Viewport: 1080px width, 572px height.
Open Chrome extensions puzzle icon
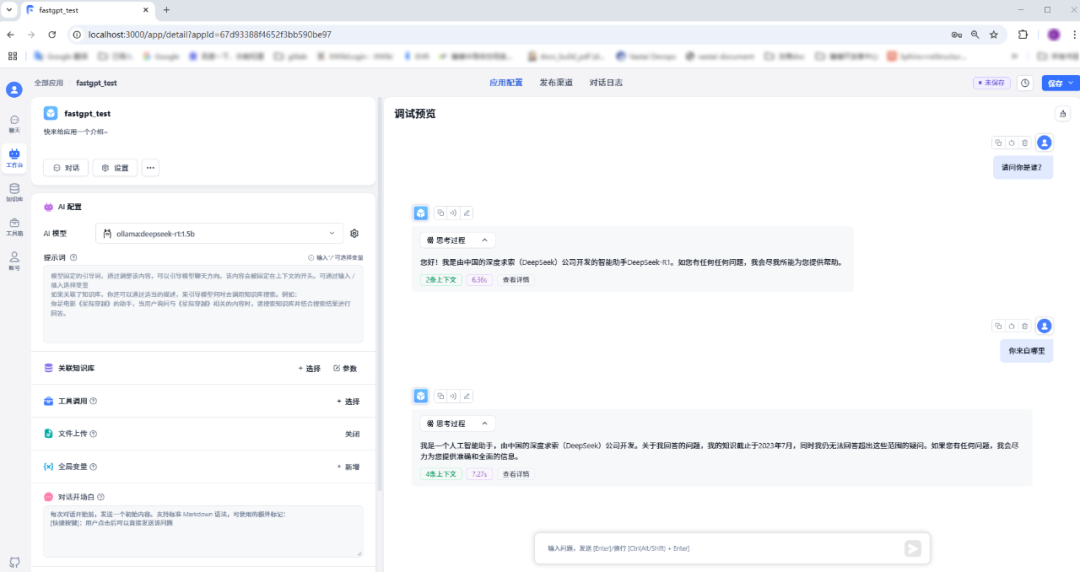click(1023, 34)
